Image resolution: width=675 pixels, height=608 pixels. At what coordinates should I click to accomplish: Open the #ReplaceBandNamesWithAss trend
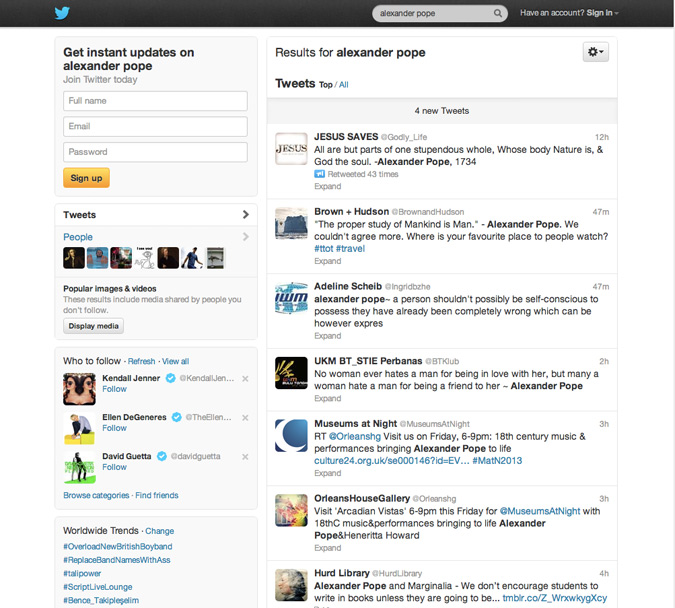[x=117, y=560]
